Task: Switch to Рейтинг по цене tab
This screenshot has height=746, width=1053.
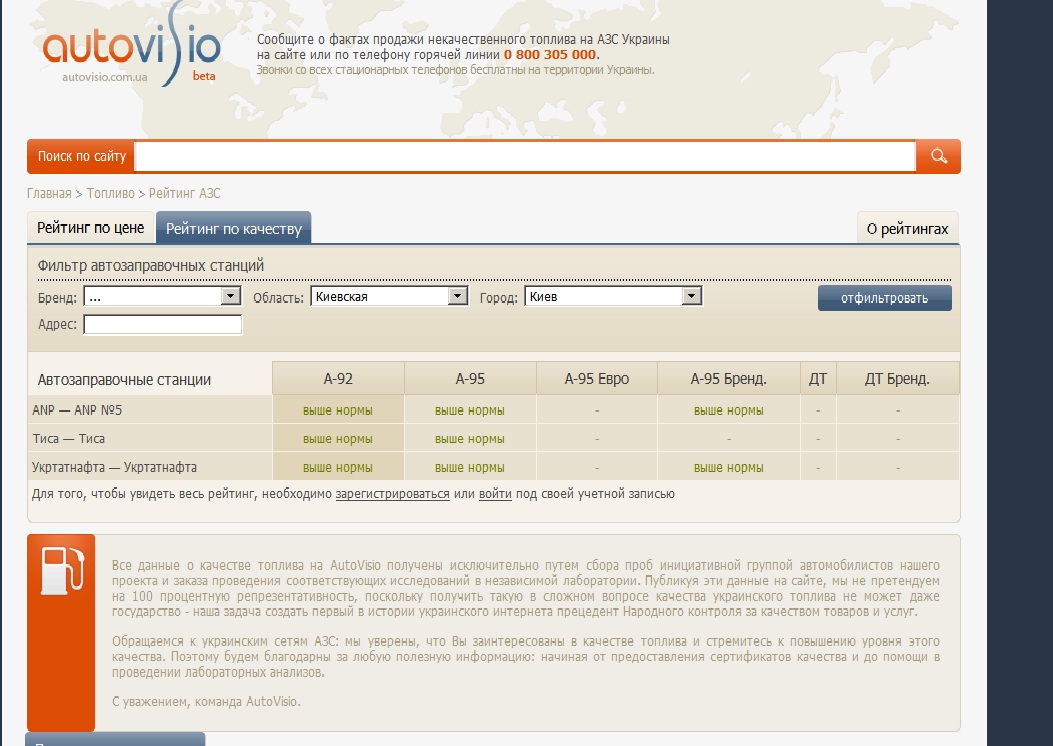Action: [x=91, y=228]
